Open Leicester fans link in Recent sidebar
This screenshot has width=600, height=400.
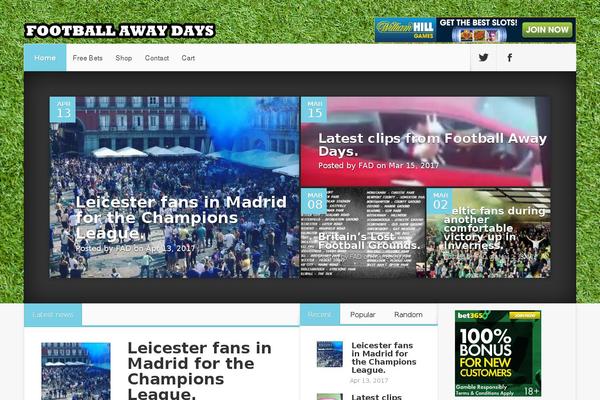tap(384, 358)
